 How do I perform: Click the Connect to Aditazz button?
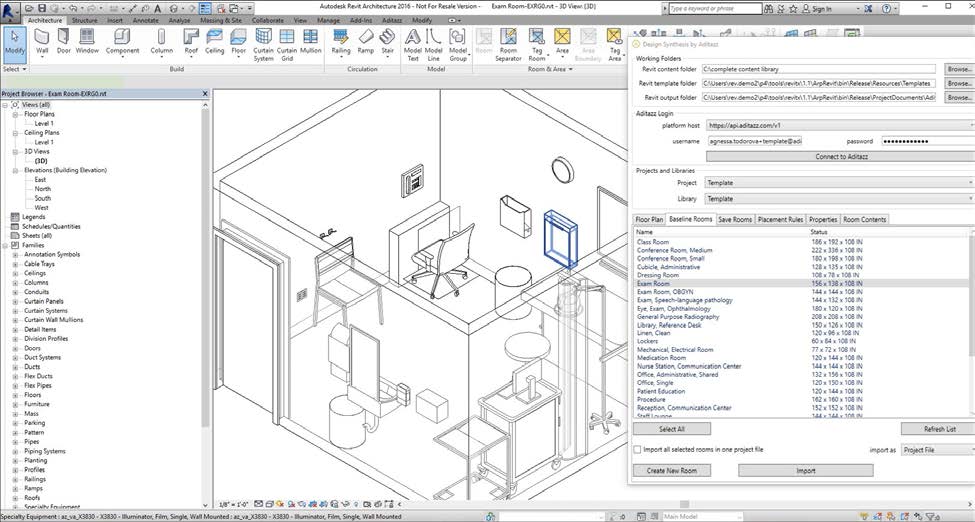point(840,157)
